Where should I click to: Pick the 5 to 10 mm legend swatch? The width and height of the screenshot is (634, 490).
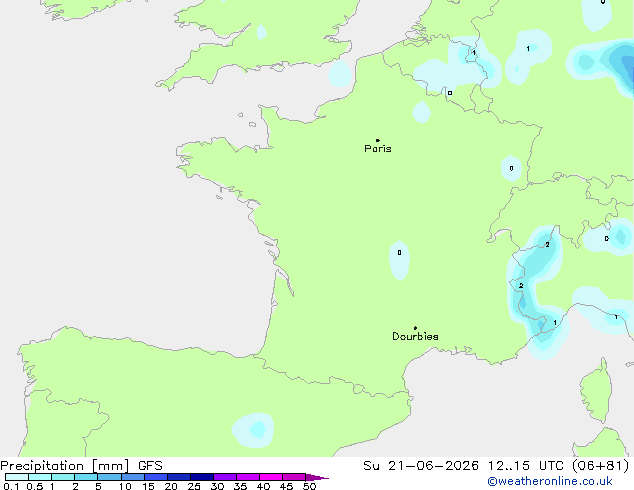point(109,477)
